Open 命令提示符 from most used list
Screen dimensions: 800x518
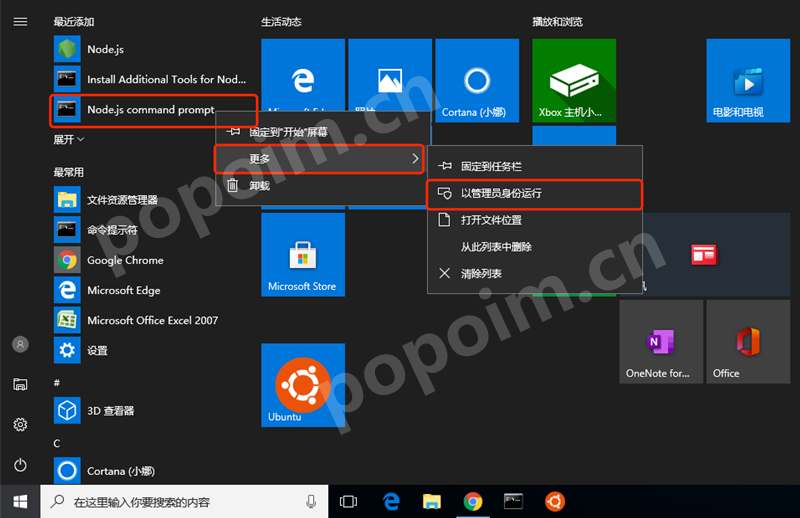(153, 230)
